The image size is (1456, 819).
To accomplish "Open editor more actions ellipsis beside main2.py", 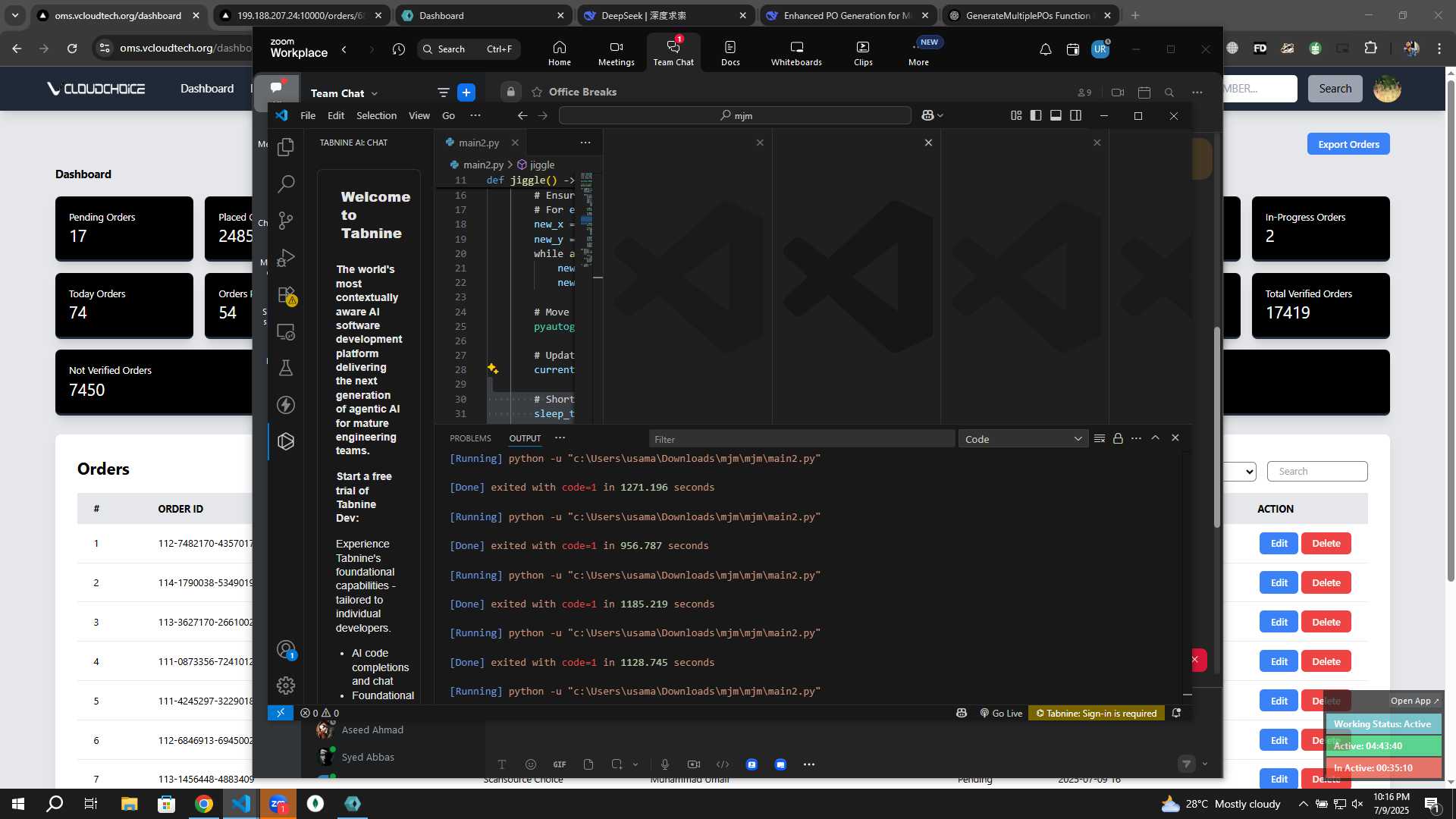I will 585,143.
